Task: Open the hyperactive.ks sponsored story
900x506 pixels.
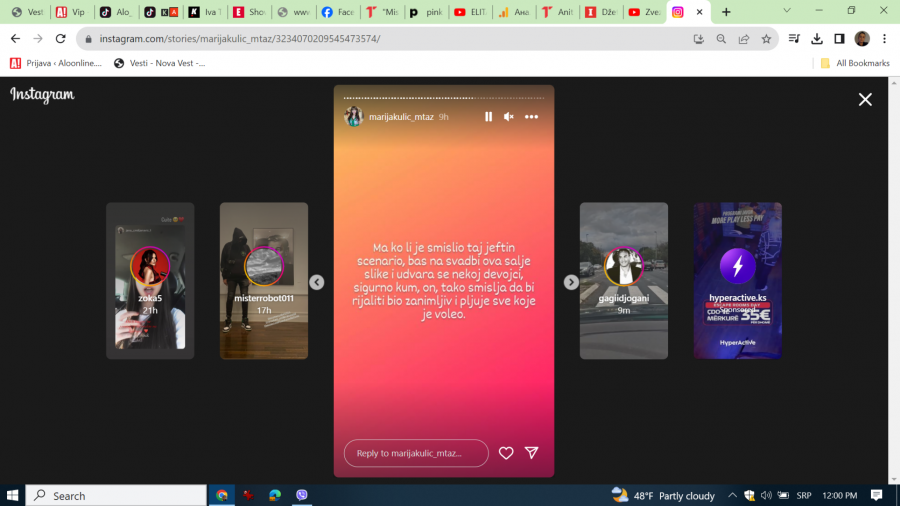Action: tap(737, 281)
